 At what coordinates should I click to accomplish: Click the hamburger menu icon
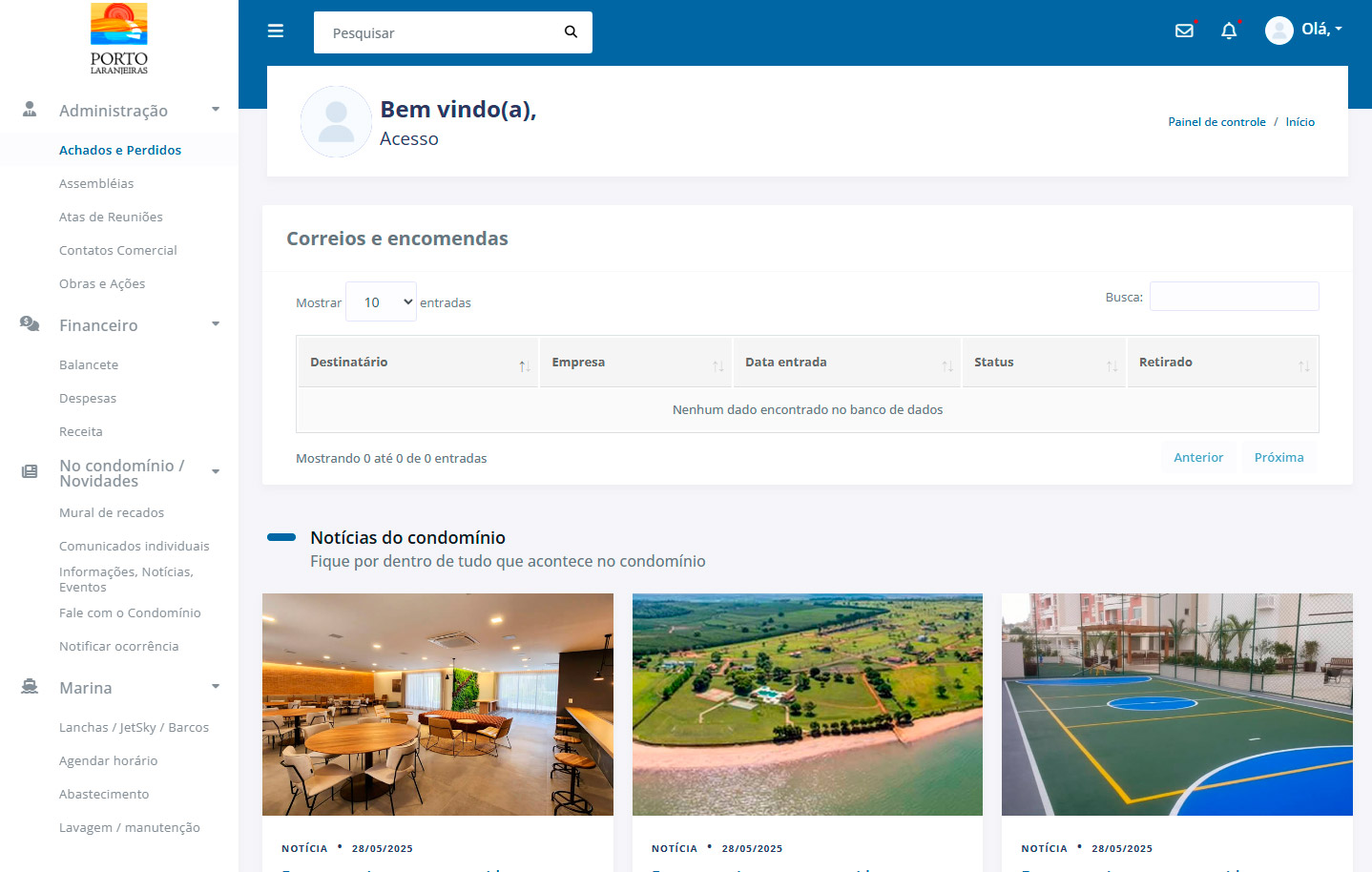point(276,31)
